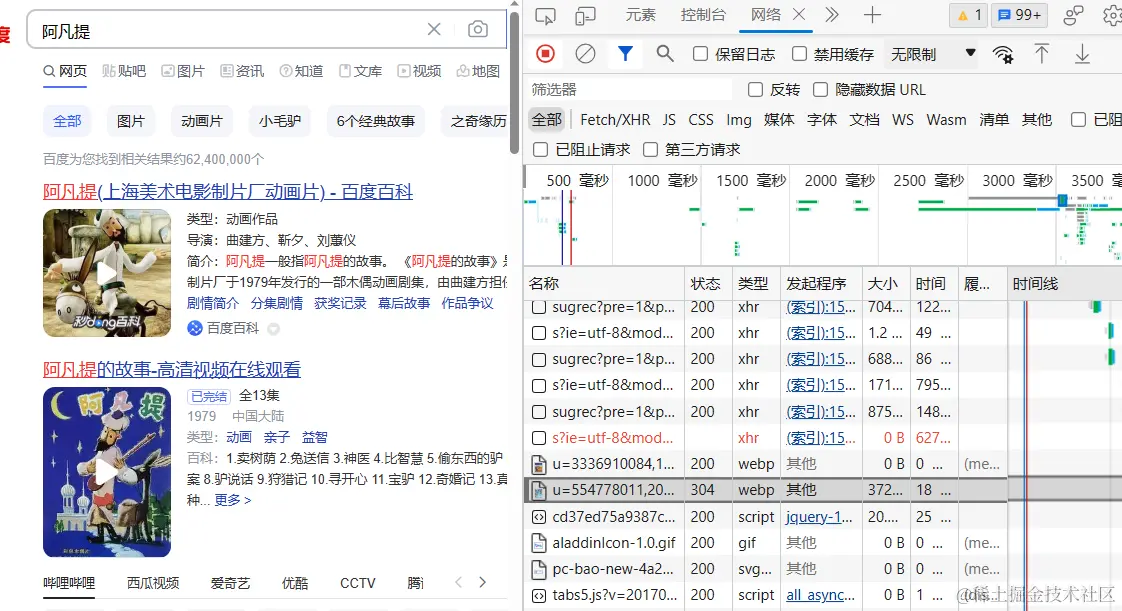Image resolution: width=1122 pixels, height=611 pixels.
Task: Switch to 元素 DevTools tab
Action: coord(640,14)
